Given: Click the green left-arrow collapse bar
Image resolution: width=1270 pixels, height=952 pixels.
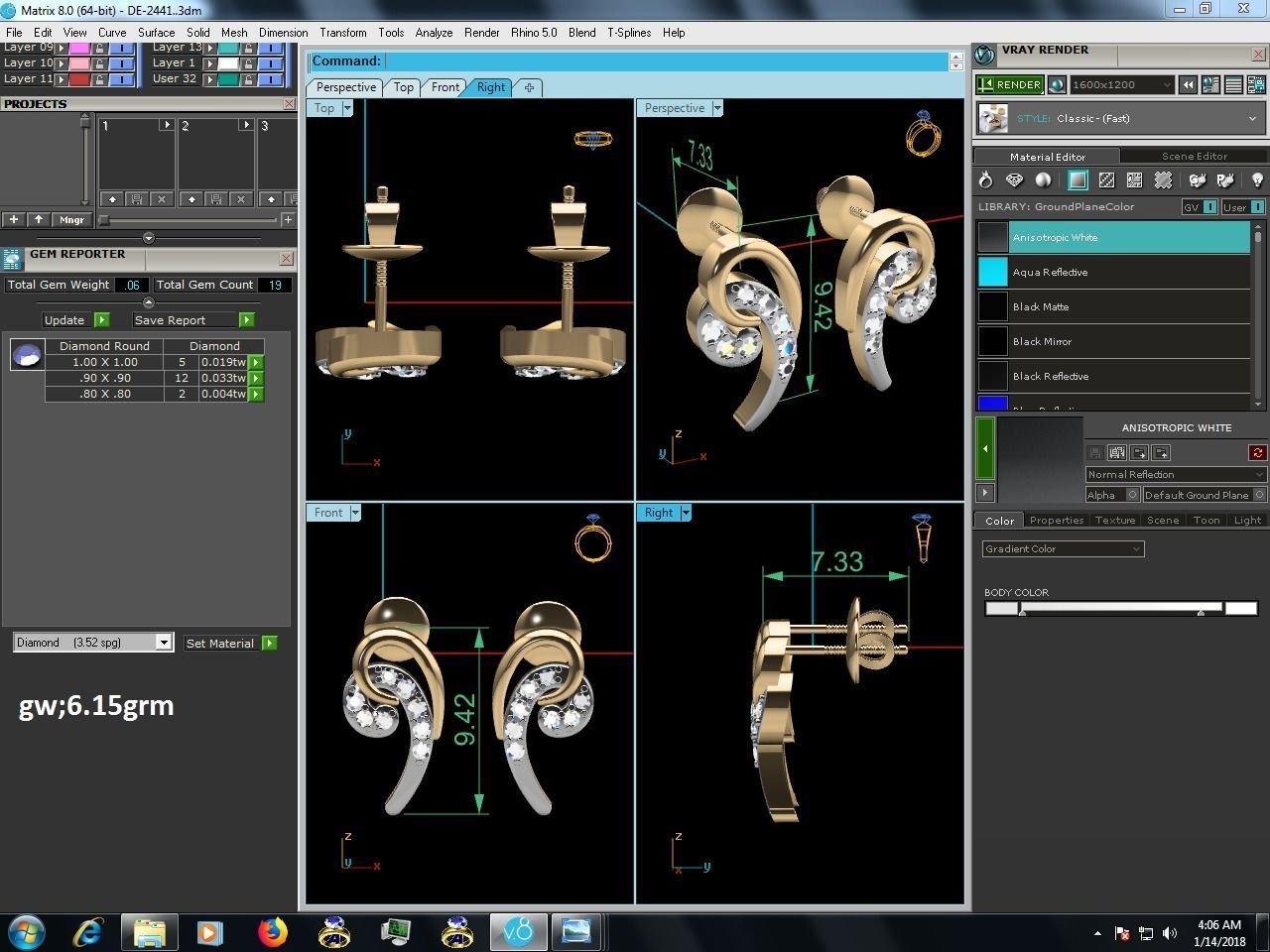Looking at the screenshot, I should tap(985, 448).
